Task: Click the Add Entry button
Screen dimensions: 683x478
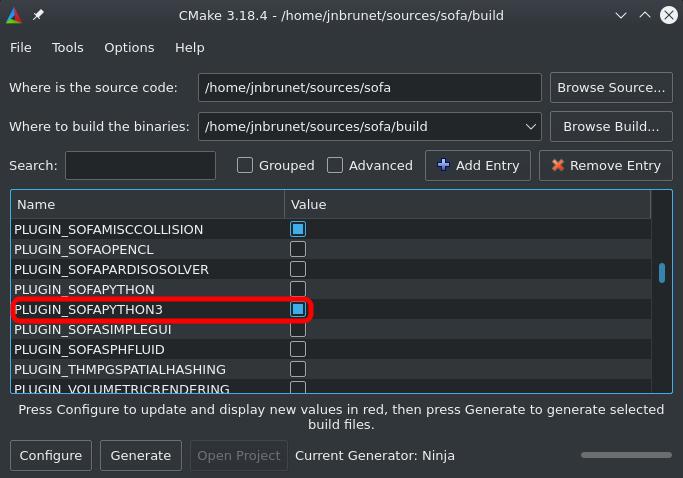Action: pyautogui.click(x=477, y=166)
